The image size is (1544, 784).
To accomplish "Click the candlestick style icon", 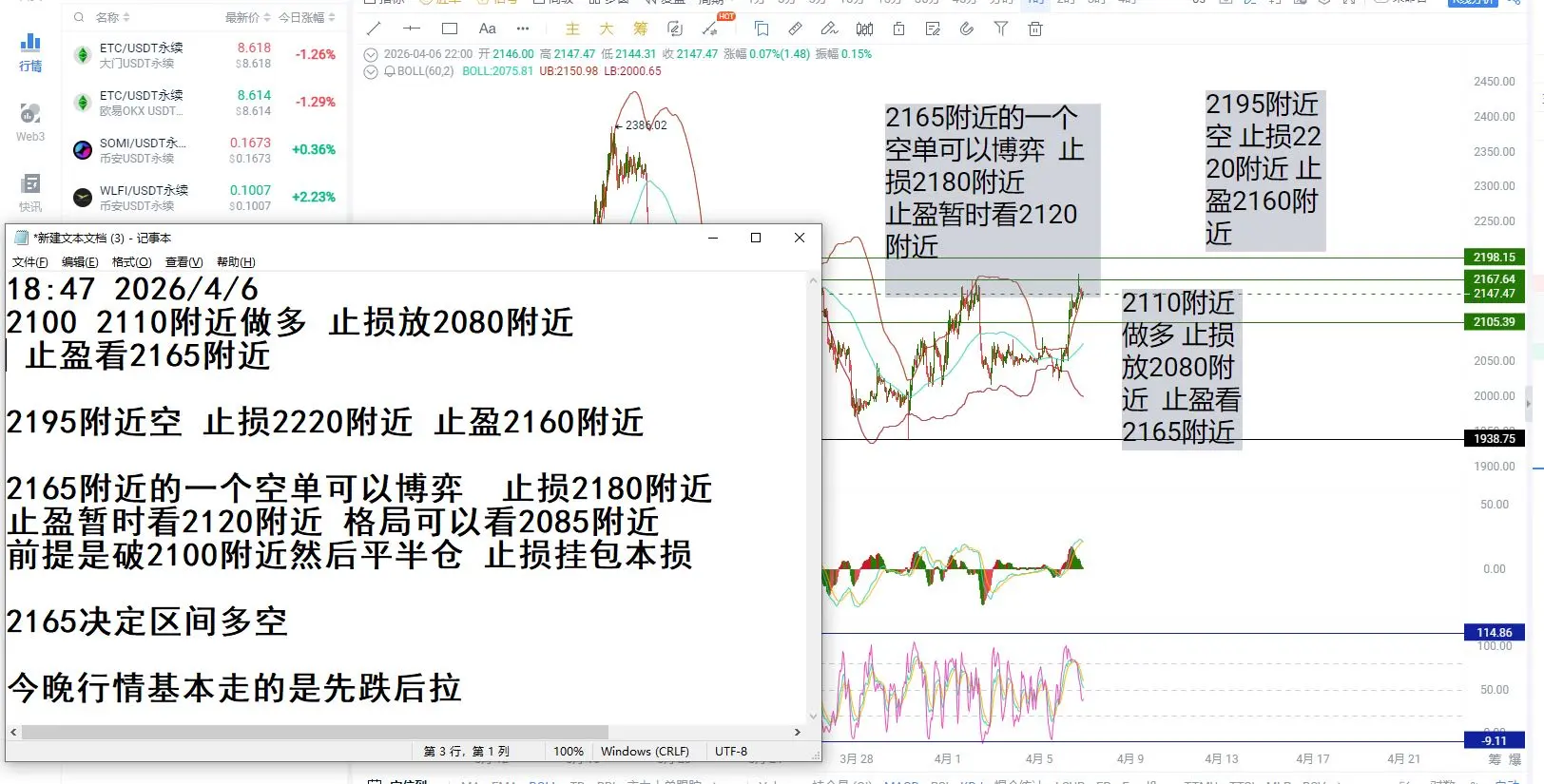I will coord(864,29).
